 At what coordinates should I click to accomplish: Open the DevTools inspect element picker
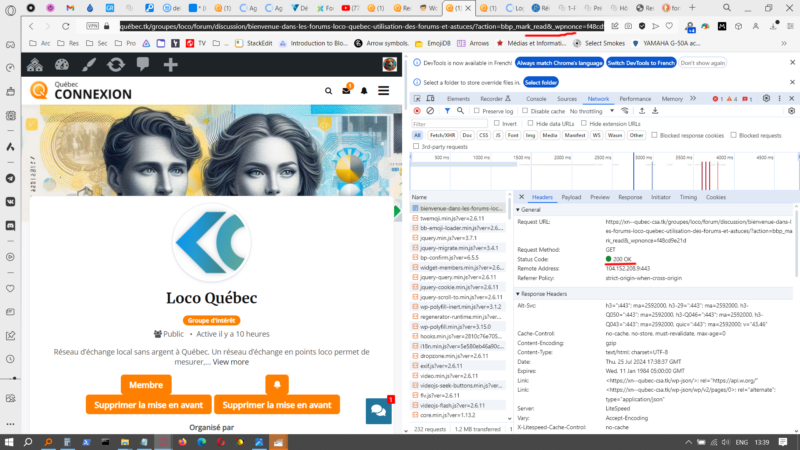tap(418, 99)
